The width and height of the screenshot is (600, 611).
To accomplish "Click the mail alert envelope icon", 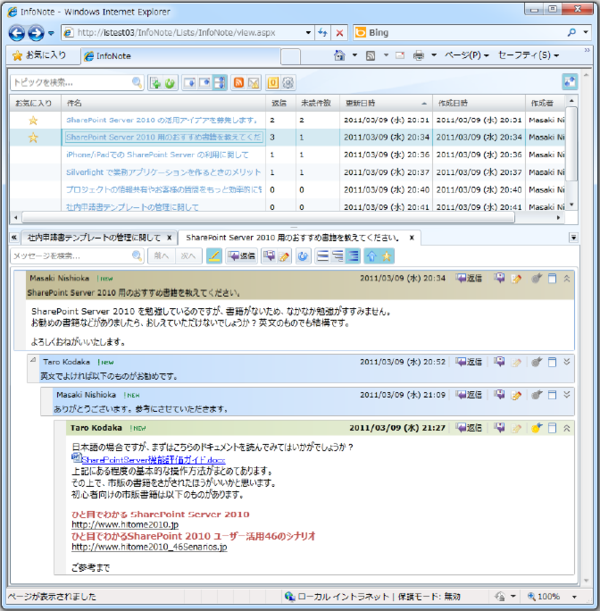I will click(253, 83).
